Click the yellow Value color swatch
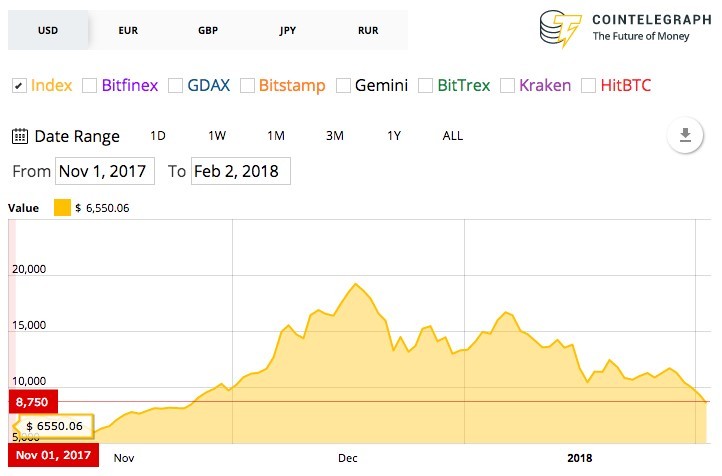This screenshot has height=476, width=722. [x=62, y=208]
